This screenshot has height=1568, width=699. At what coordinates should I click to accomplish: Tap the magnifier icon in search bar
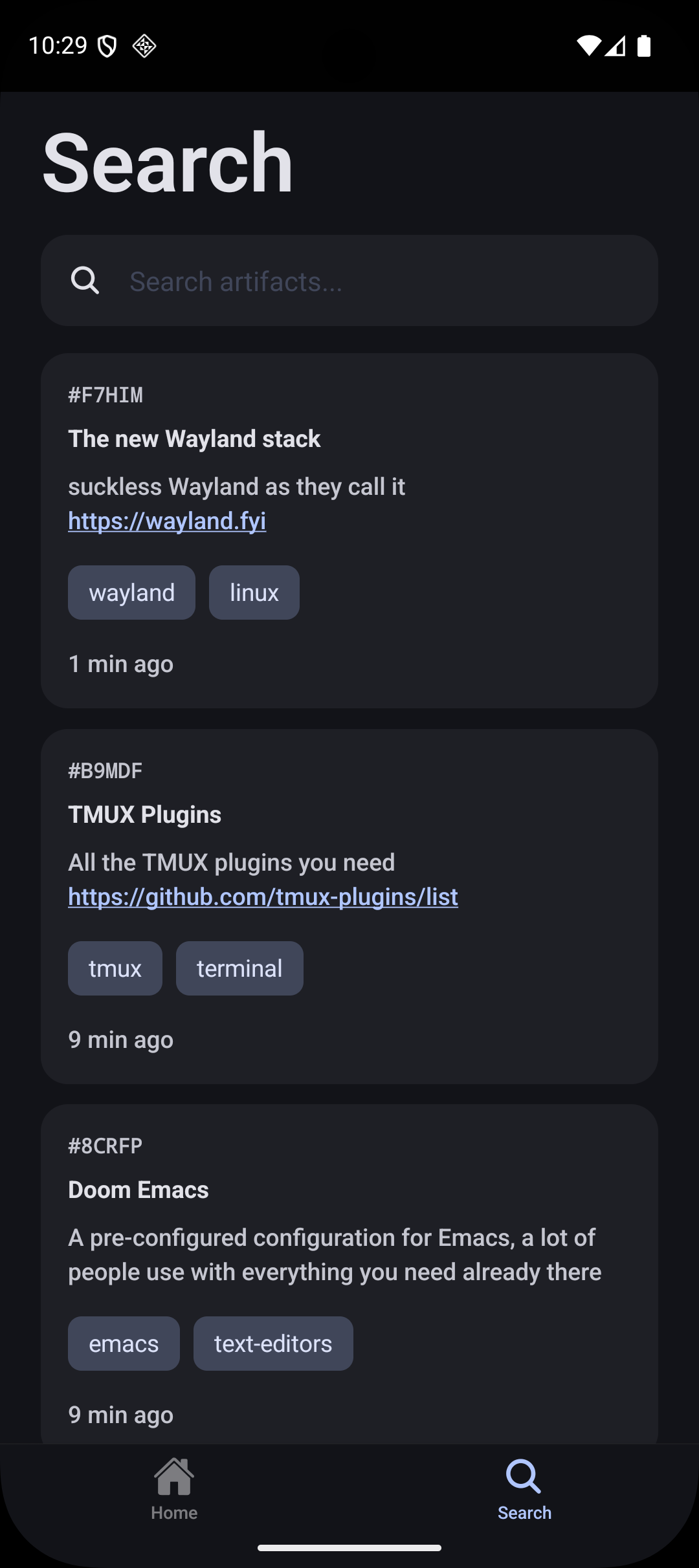click(85, 281)
